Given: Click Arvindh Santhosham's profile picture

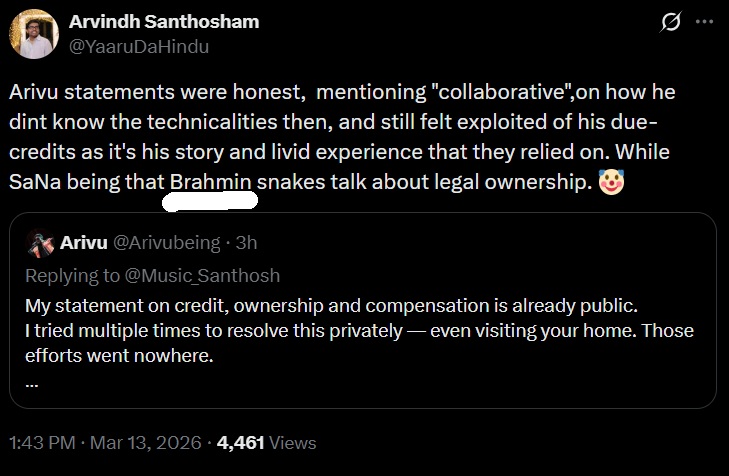Looking at the screenshot, I should (x=34, y=34).
